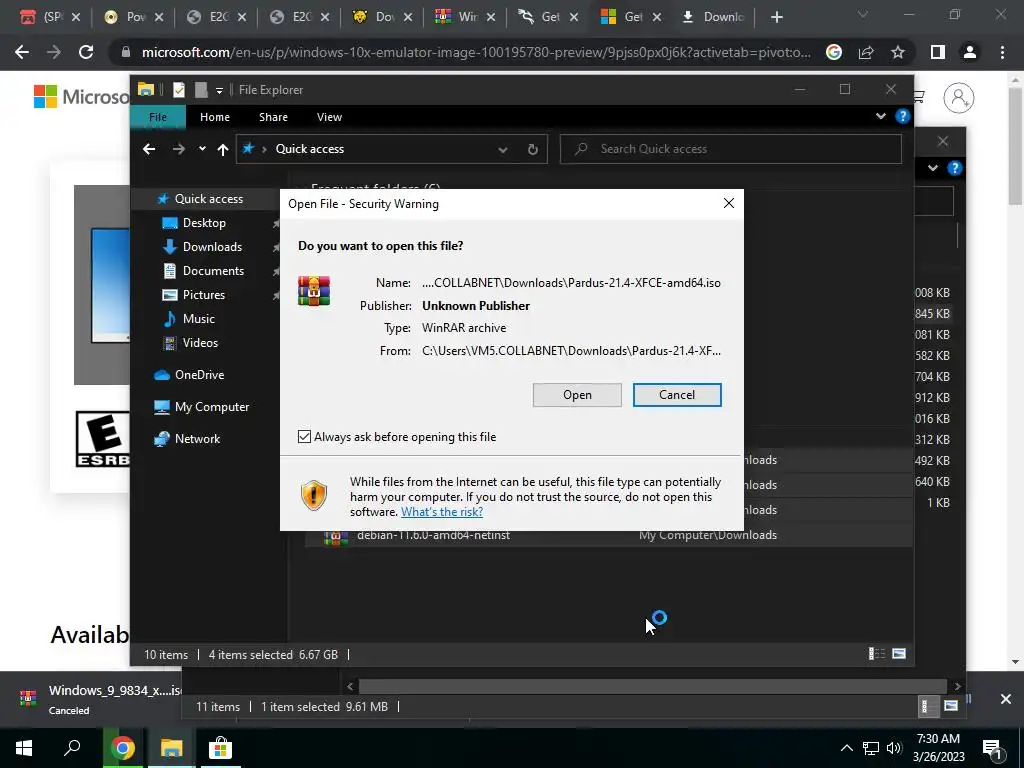
Task: Reload the Microsoft page in Chrome
Action: pos(86,52)
